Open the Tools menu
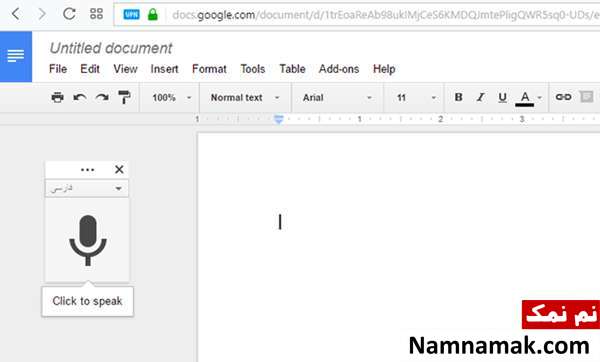 253,69
